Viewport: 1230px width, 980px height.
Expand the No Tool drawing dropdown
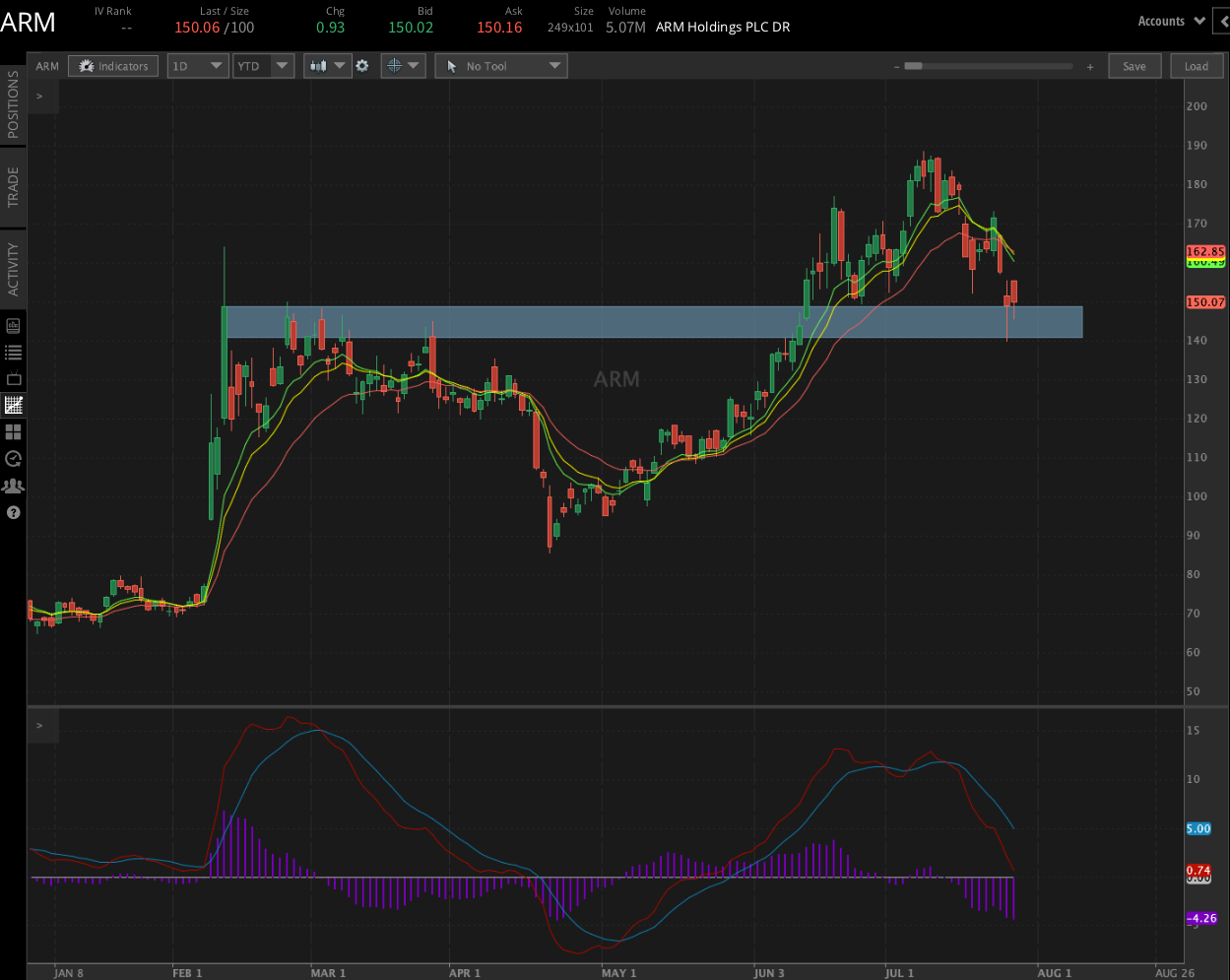501,66
